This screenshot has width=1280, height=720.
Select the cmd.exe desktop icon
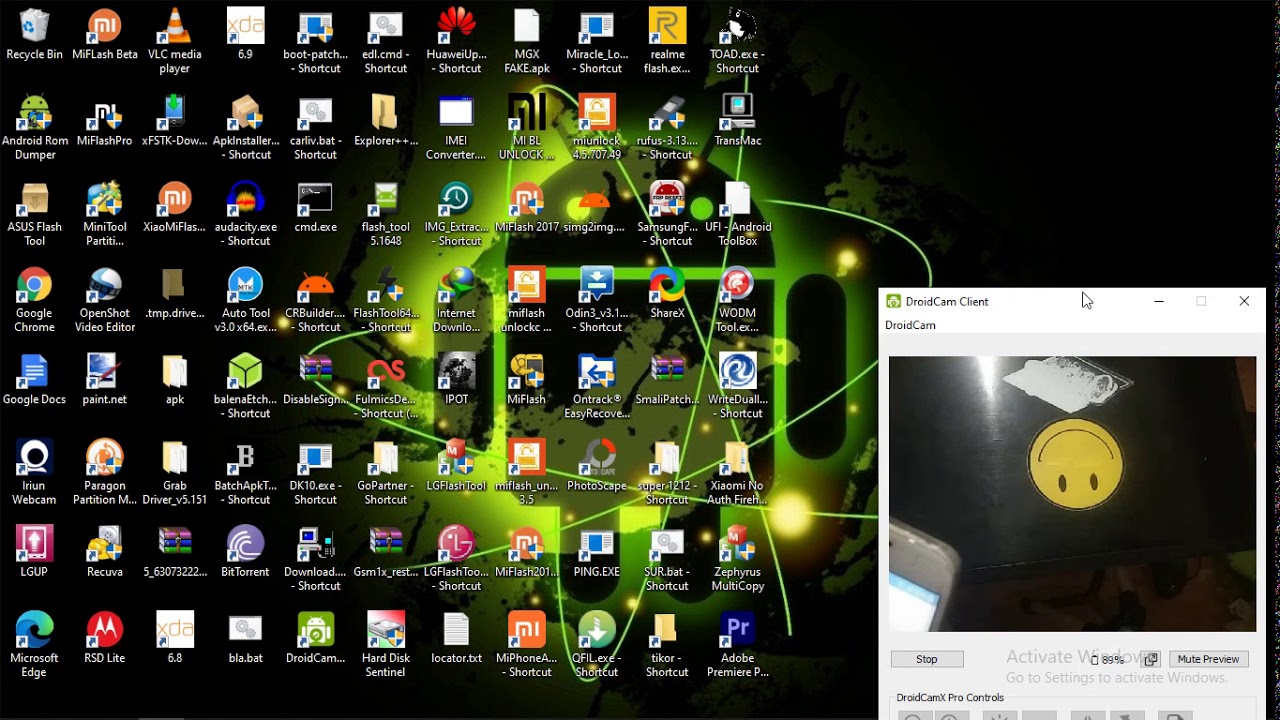(315, 207)
